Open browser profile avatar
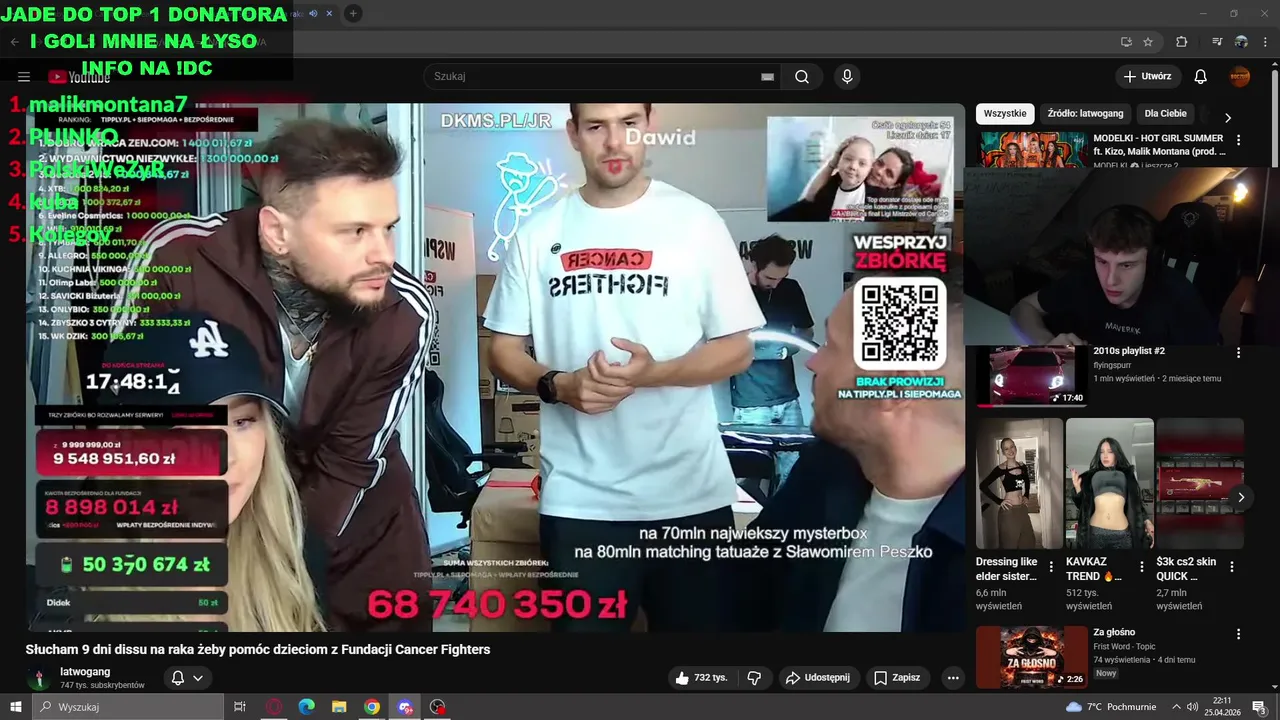 coord(1241,42)
